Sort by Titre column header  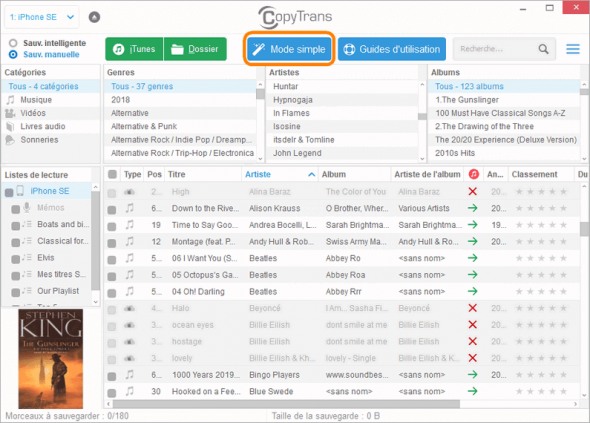[x=203, y=174]
